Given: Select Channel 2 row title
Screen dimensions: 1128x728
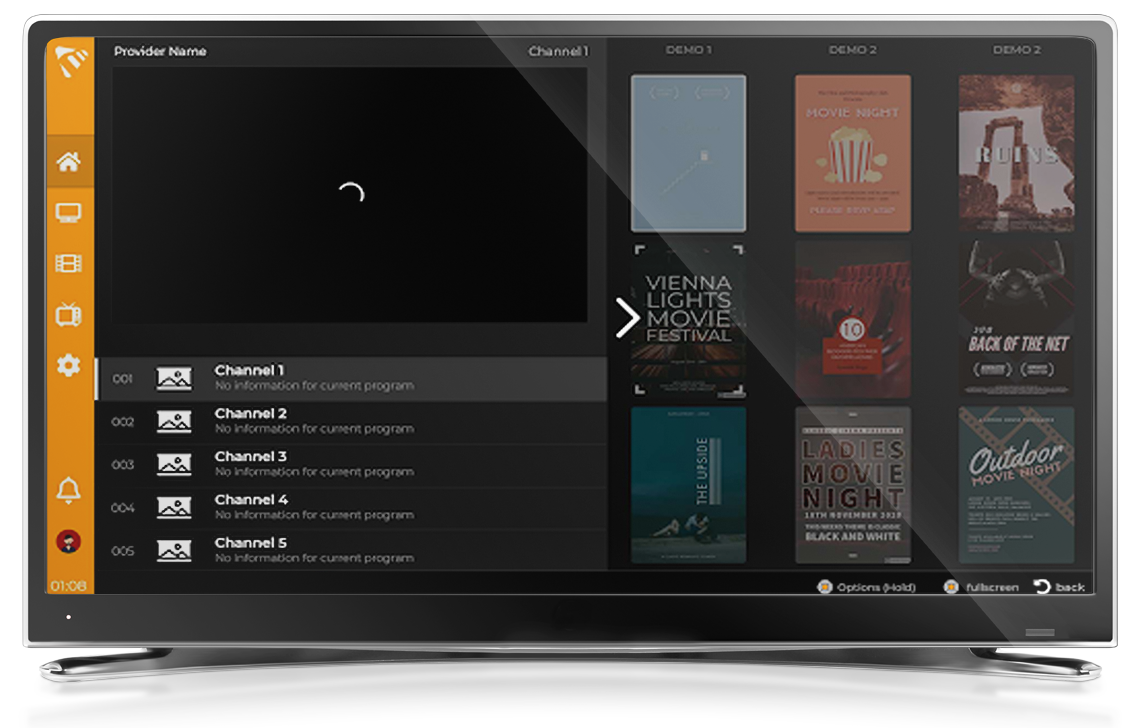Looking at the screenshot, I should pyautogui.click(x=250, y=414).
